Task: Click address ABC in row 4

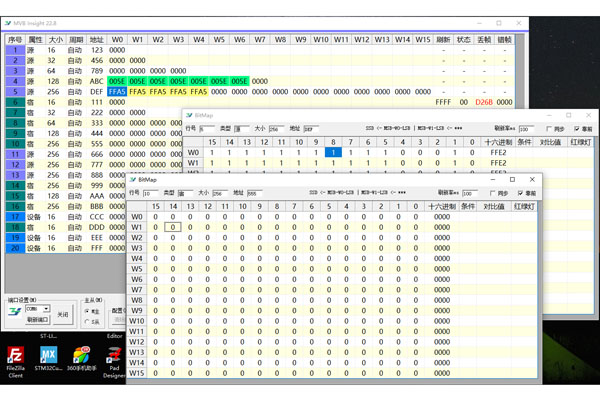Action: tap(96, 81)
